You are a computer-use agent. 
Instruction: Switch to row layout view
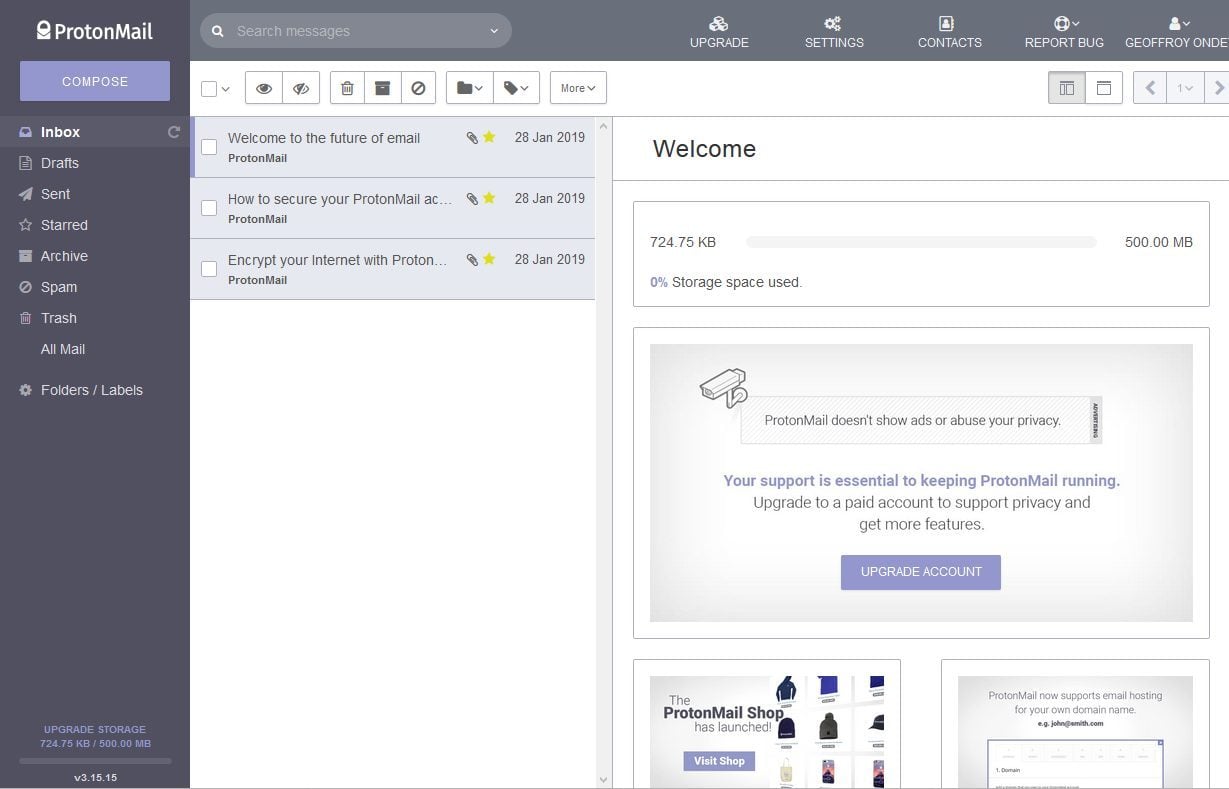1104,88
